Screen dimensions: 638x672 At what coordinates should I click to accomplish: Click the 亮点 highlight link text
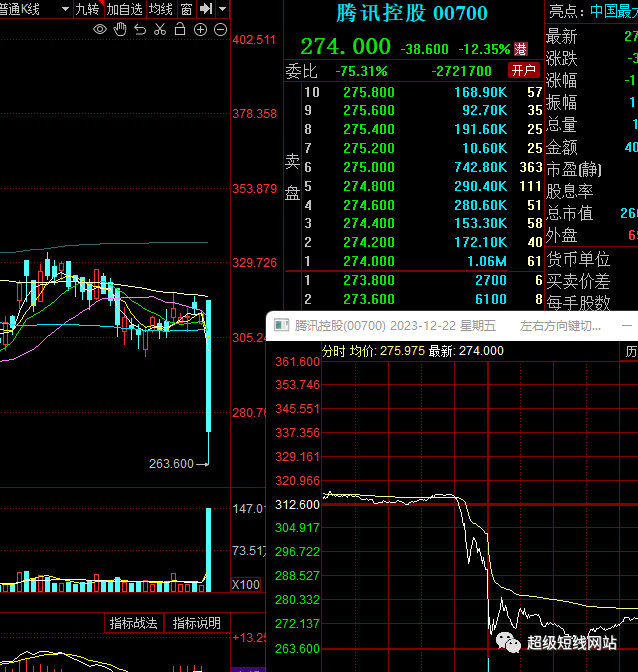tap(614, 11)
